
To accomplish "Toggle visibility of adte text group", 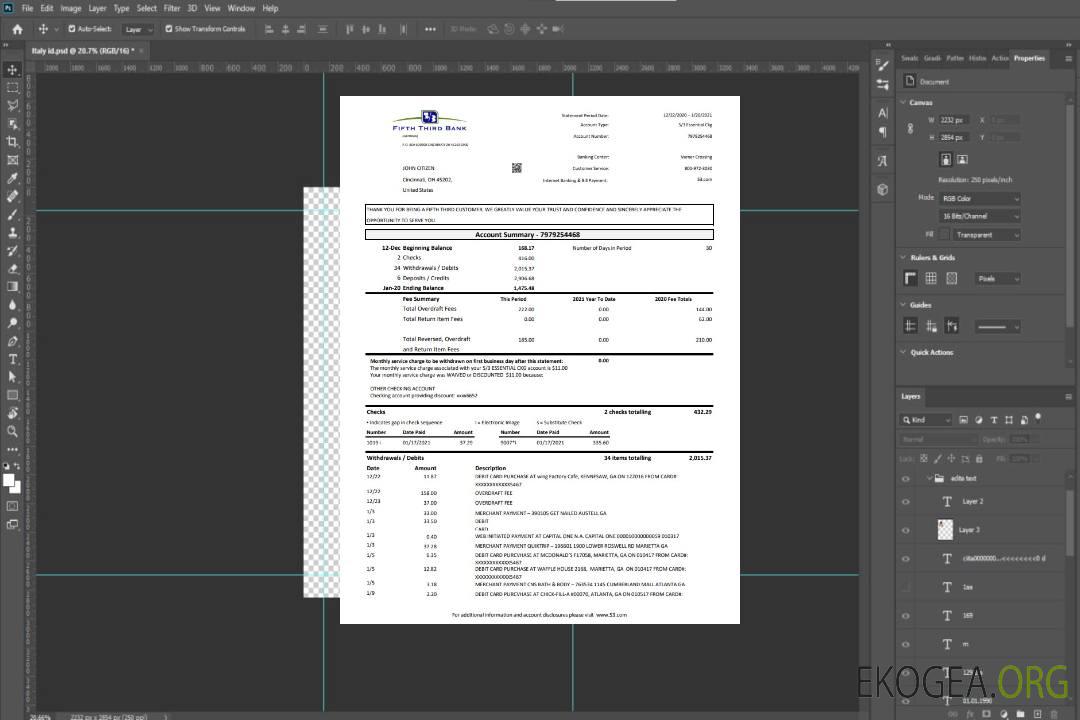I will (x=906, y=479).
